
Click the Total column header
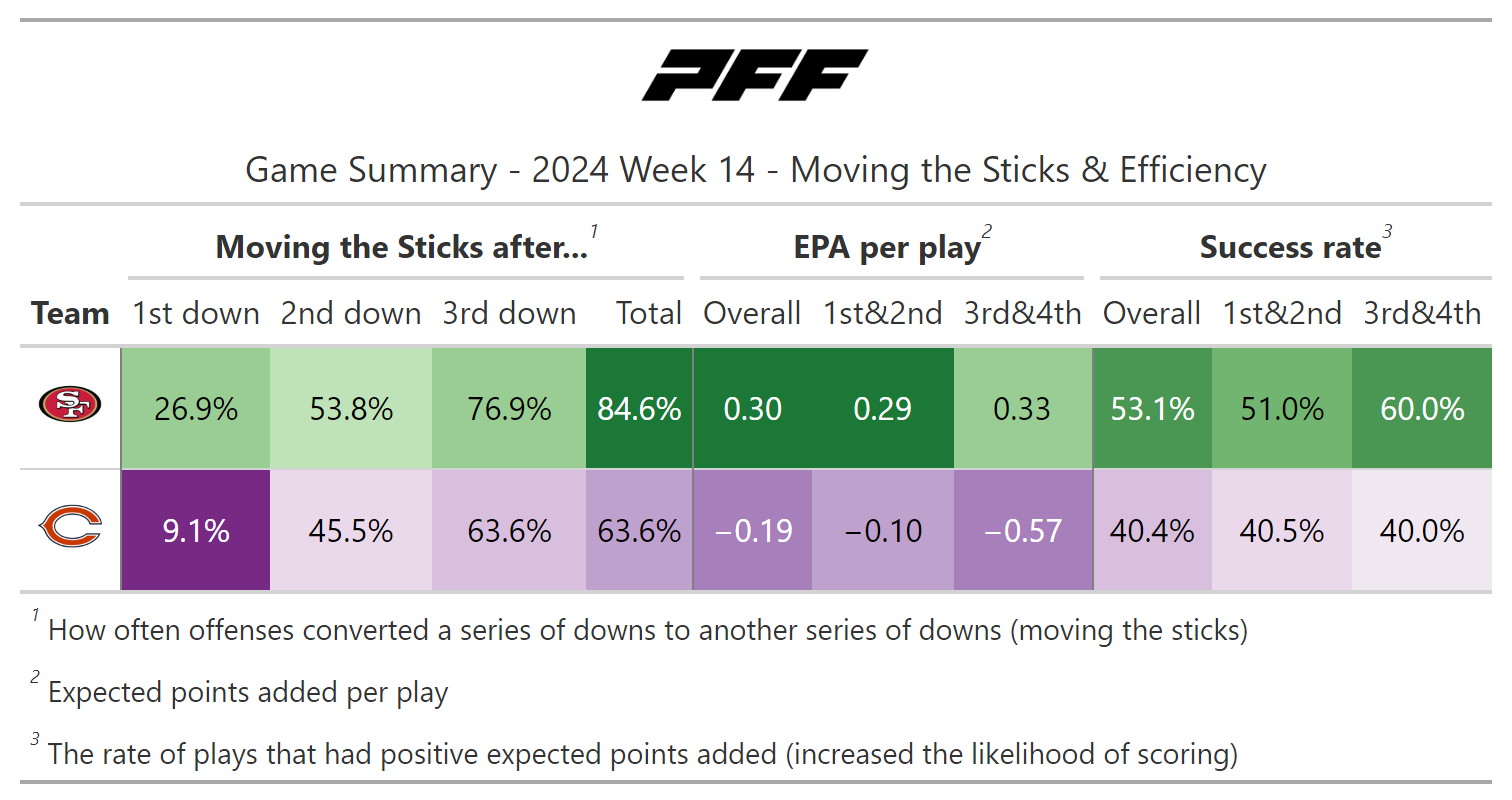click(649, 313)
